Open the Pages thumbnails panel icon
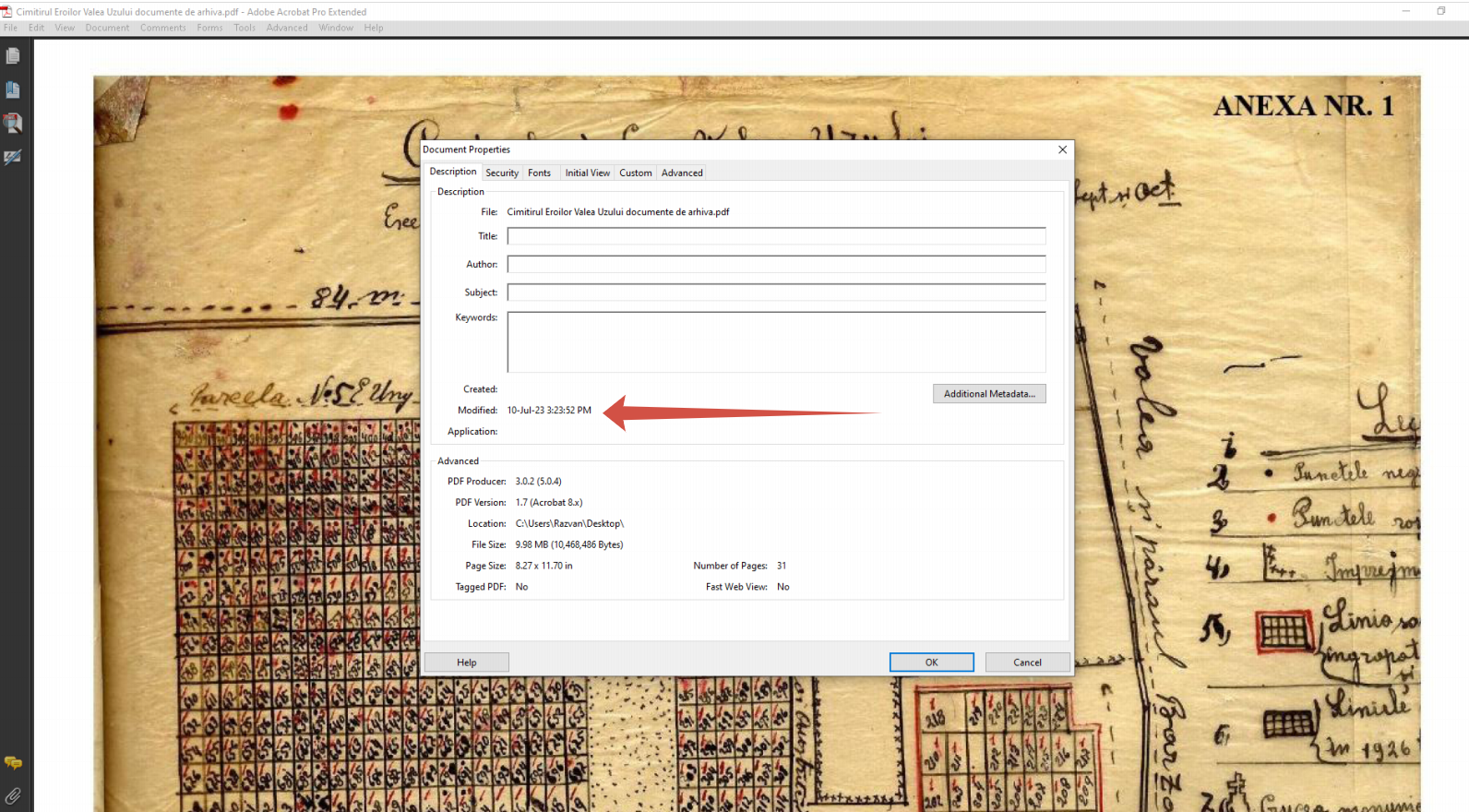The height and width of the screenshot is (812, 1469). click(13, 56)
